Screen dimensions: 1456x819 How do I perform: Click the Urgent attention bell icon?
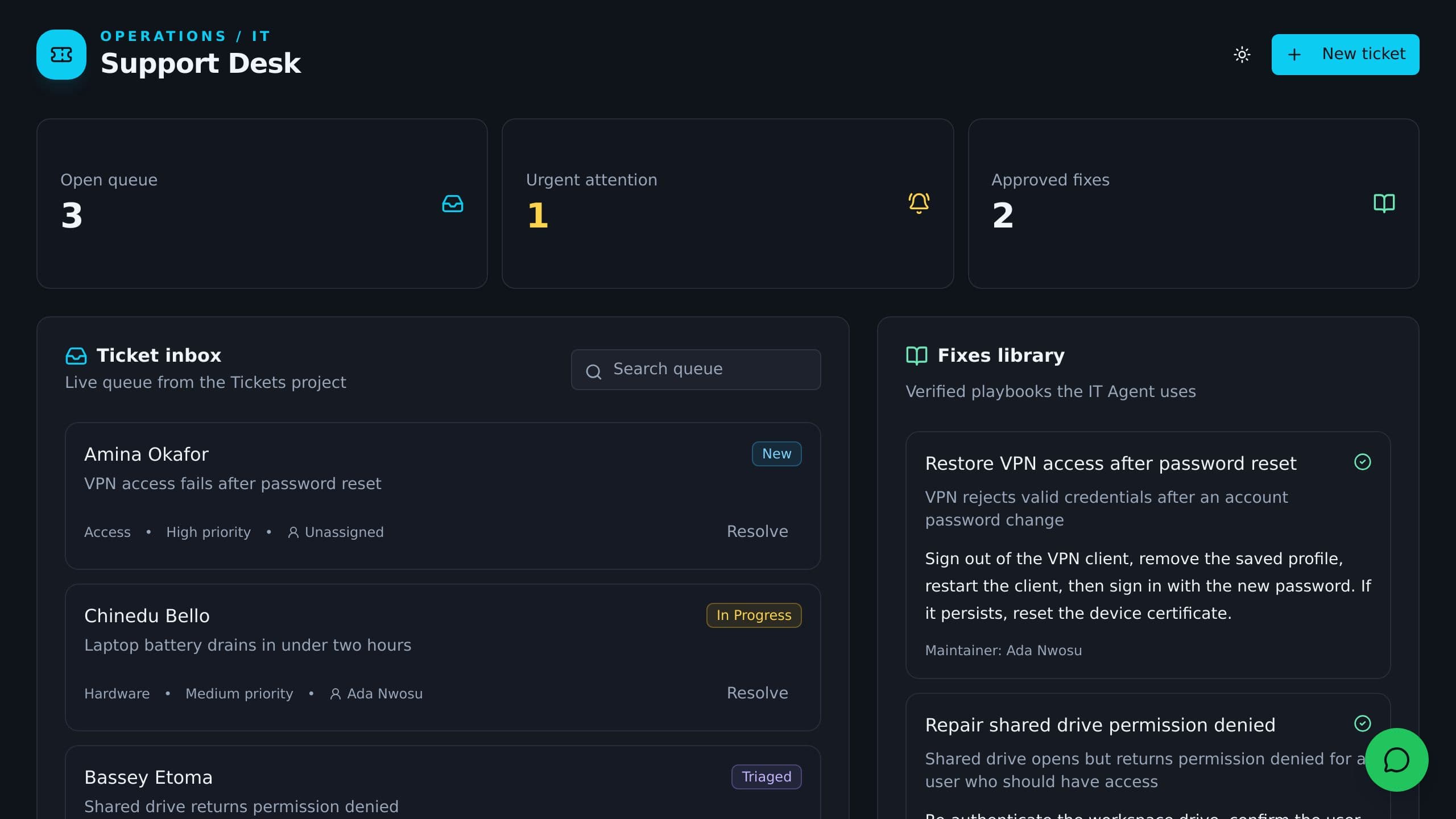pyautogui.click(x=919, y=203)
